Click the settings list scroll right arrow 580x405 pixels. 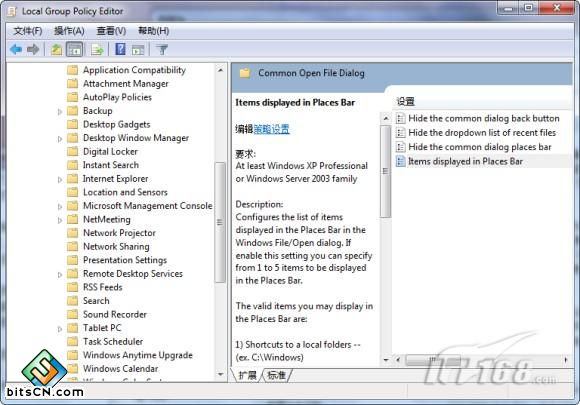pyautogui.click(x=566, y=359)
